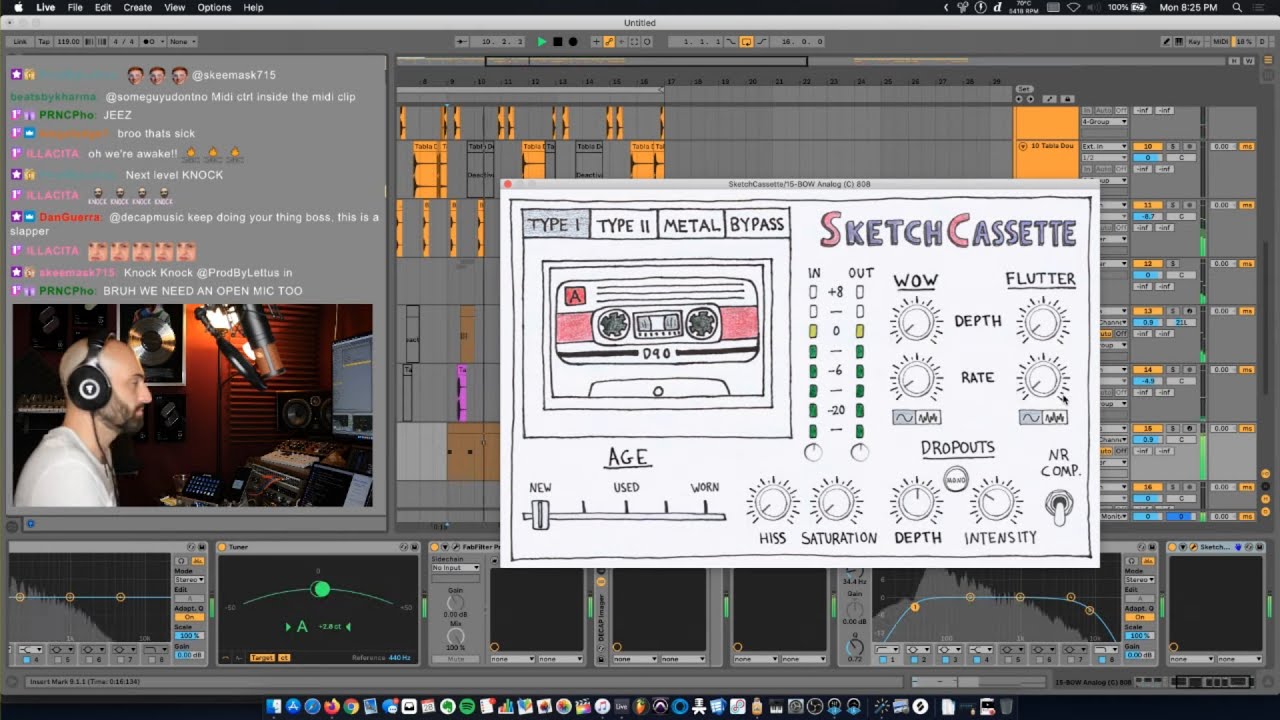Open Spotlight search in menu bar
Image resolution: width=1280 pixels, height=720 pixels.
point(1239,7)
